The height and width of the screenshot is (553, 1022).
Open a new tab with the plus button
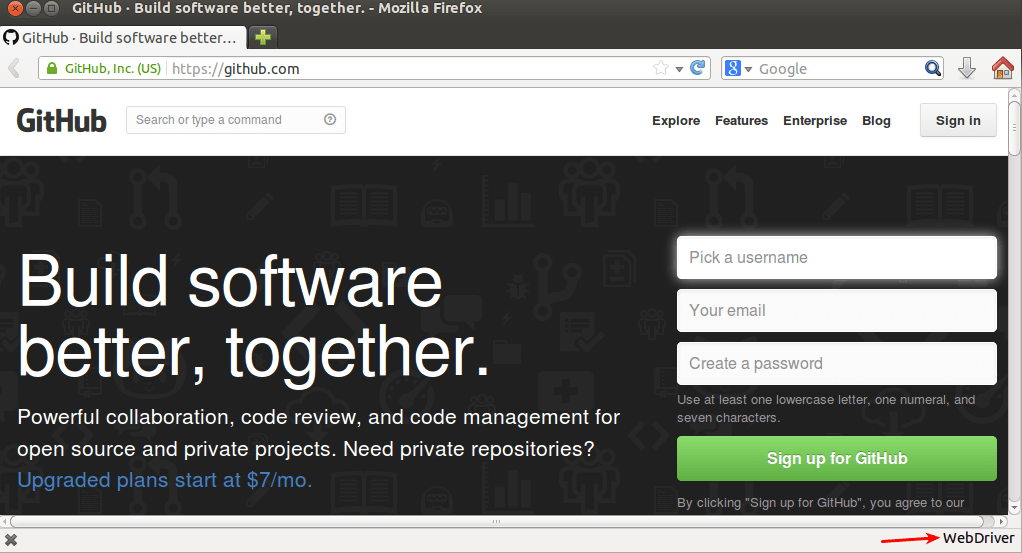(x=263, y=37)
